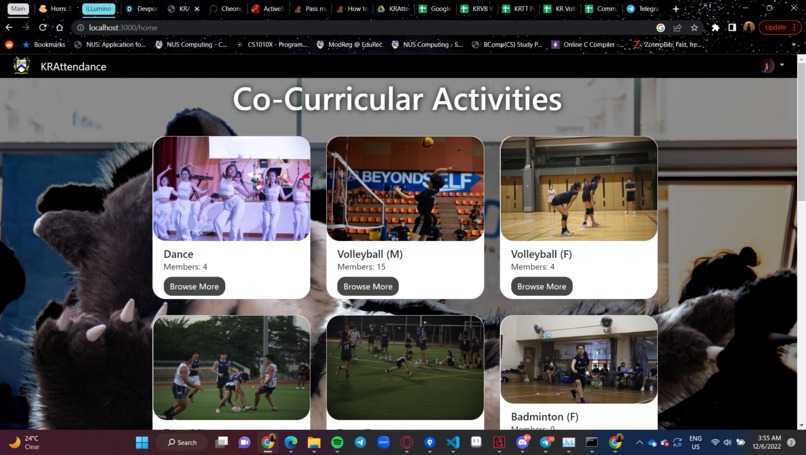Screen dimensions: 806x455
Task: Open the CS1010X bookmark
Action: 271,45
